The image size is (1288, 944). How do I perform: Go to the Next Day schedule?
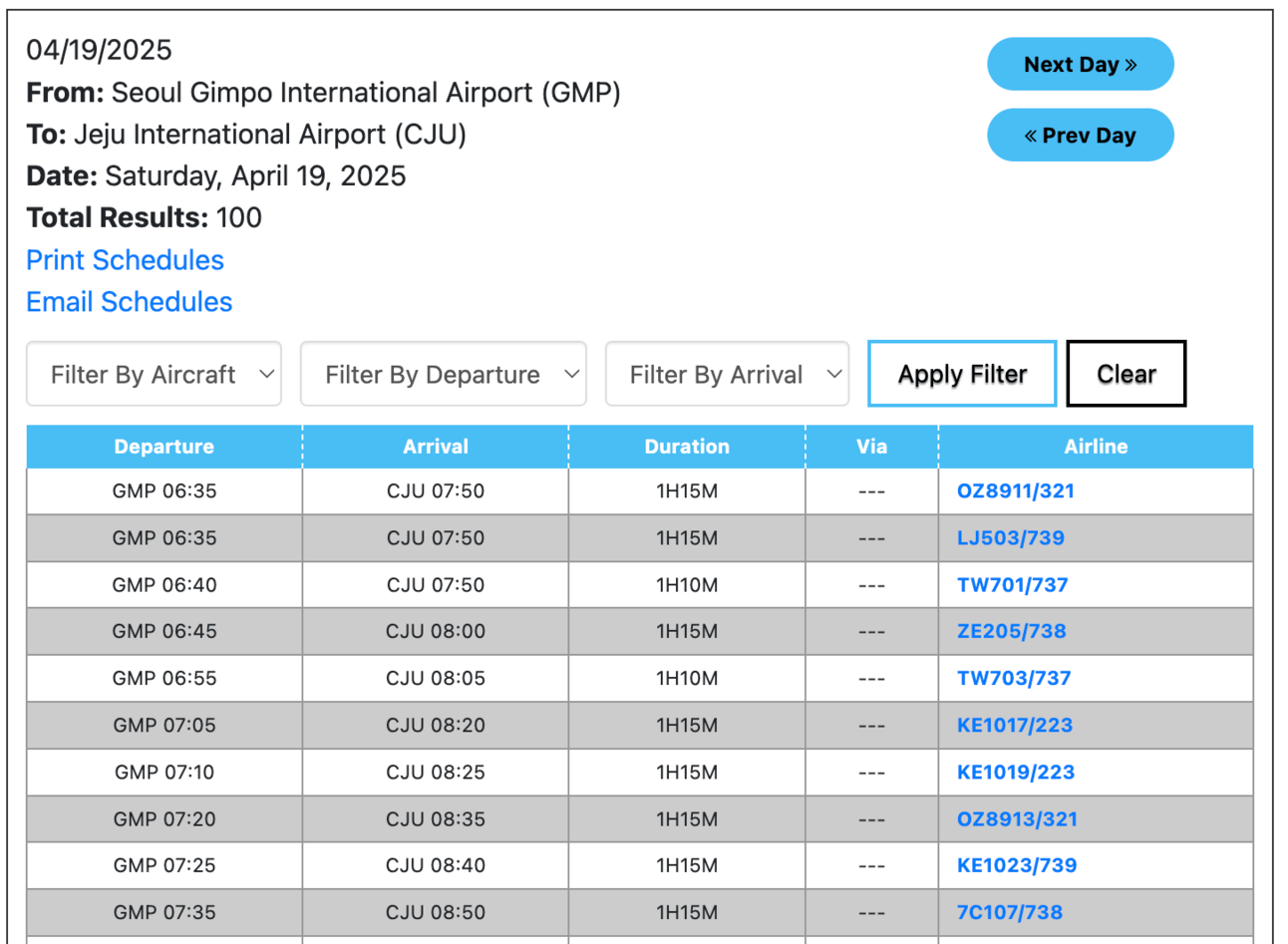1080,65
